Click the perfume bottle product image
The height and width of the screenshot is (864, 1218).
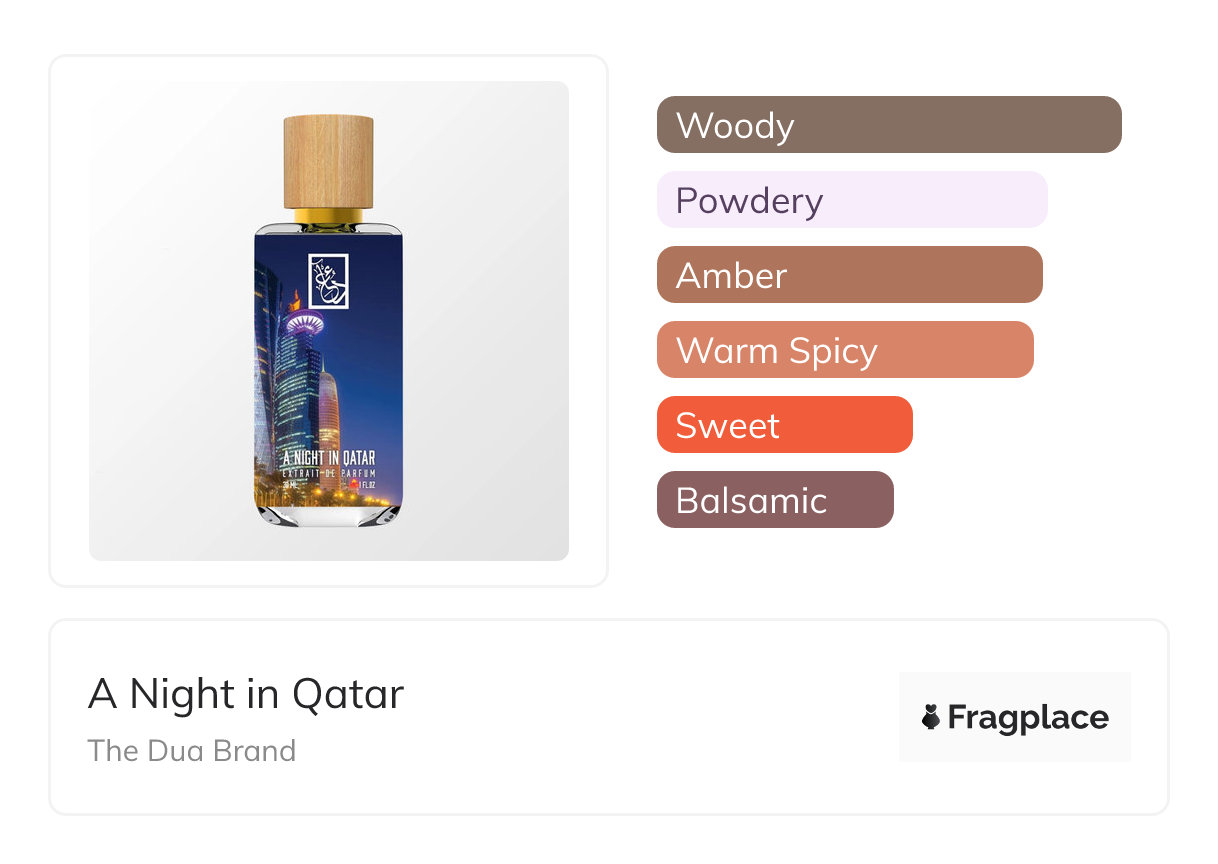coord(328,320)
